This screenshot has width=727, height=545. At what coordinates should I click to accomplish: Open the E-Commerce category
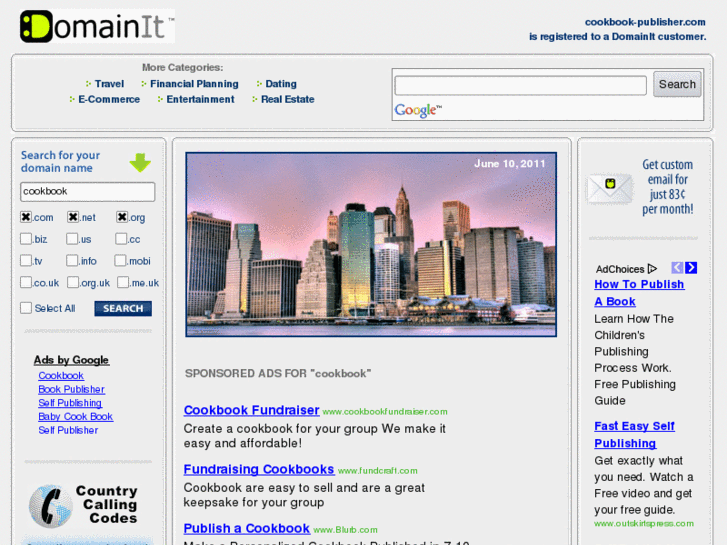pos(109,99)
